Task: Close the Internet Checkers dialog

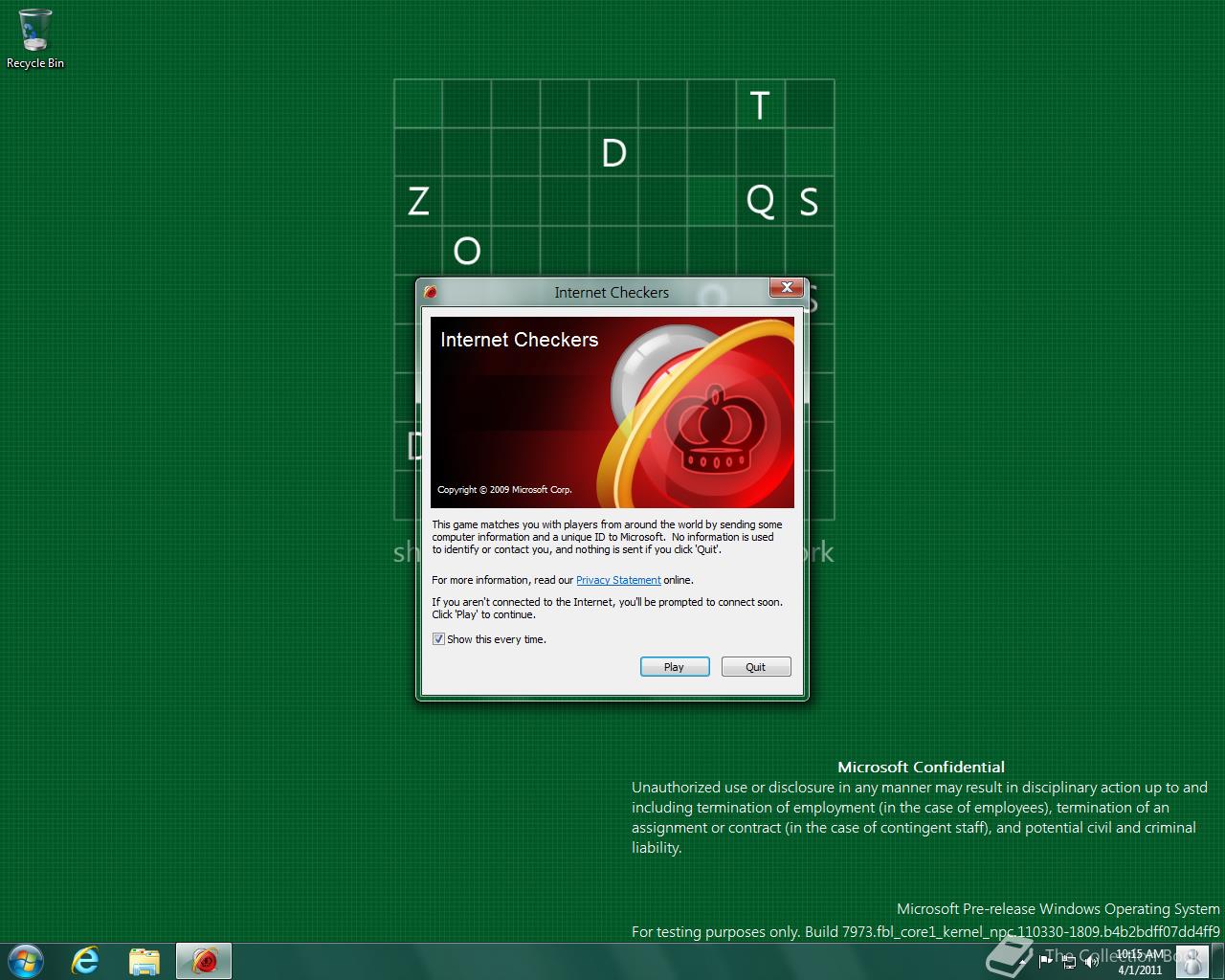Action: coord(787,287)
